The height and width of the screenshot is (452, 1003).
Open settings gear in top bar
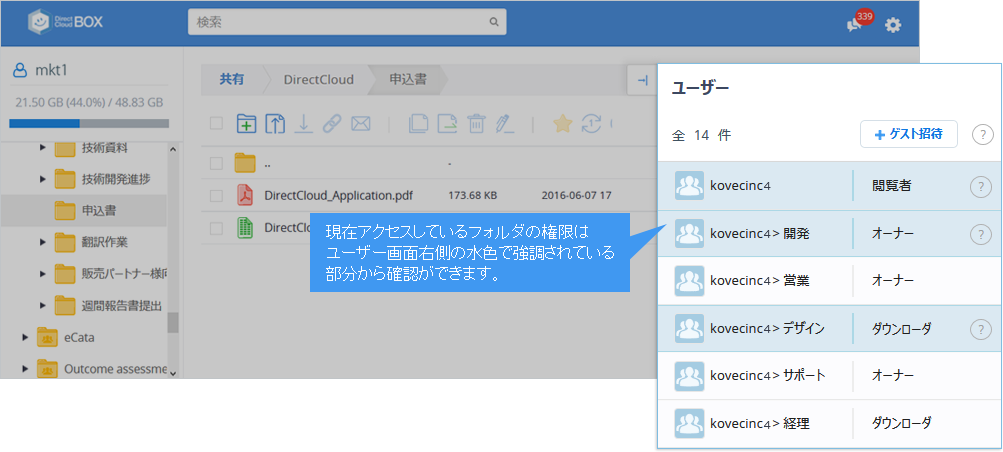tap(893, 24)
